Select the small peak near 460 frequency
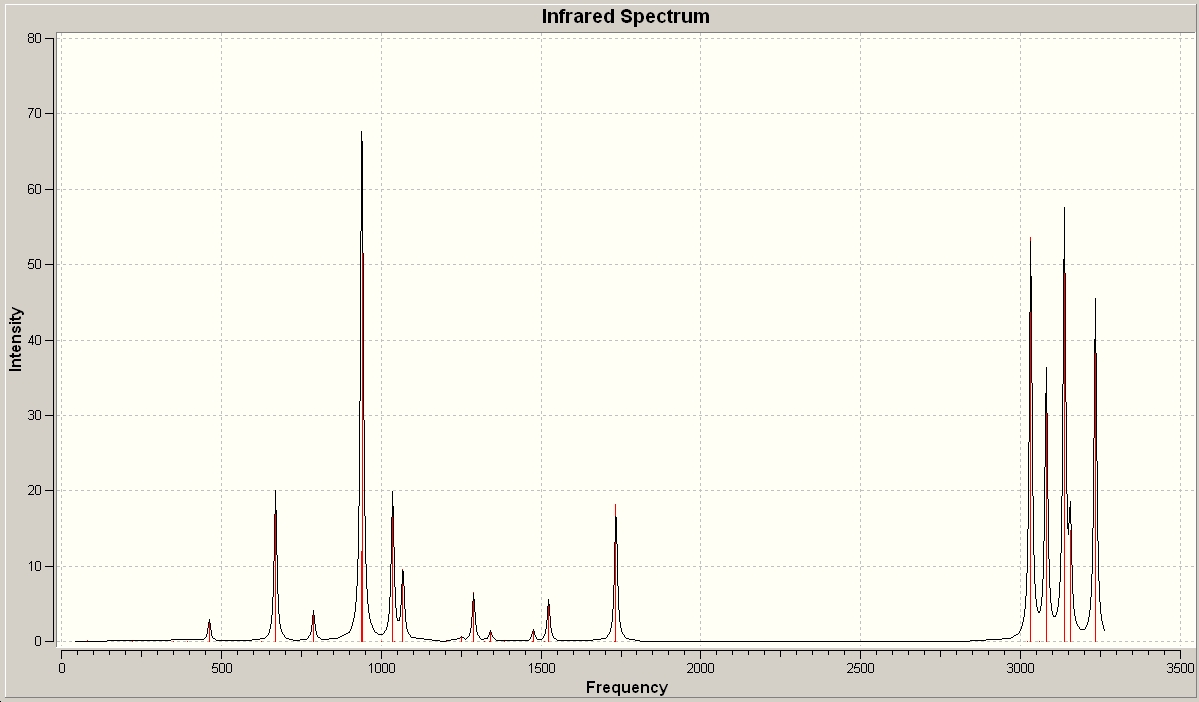 [x=209, y=631]
